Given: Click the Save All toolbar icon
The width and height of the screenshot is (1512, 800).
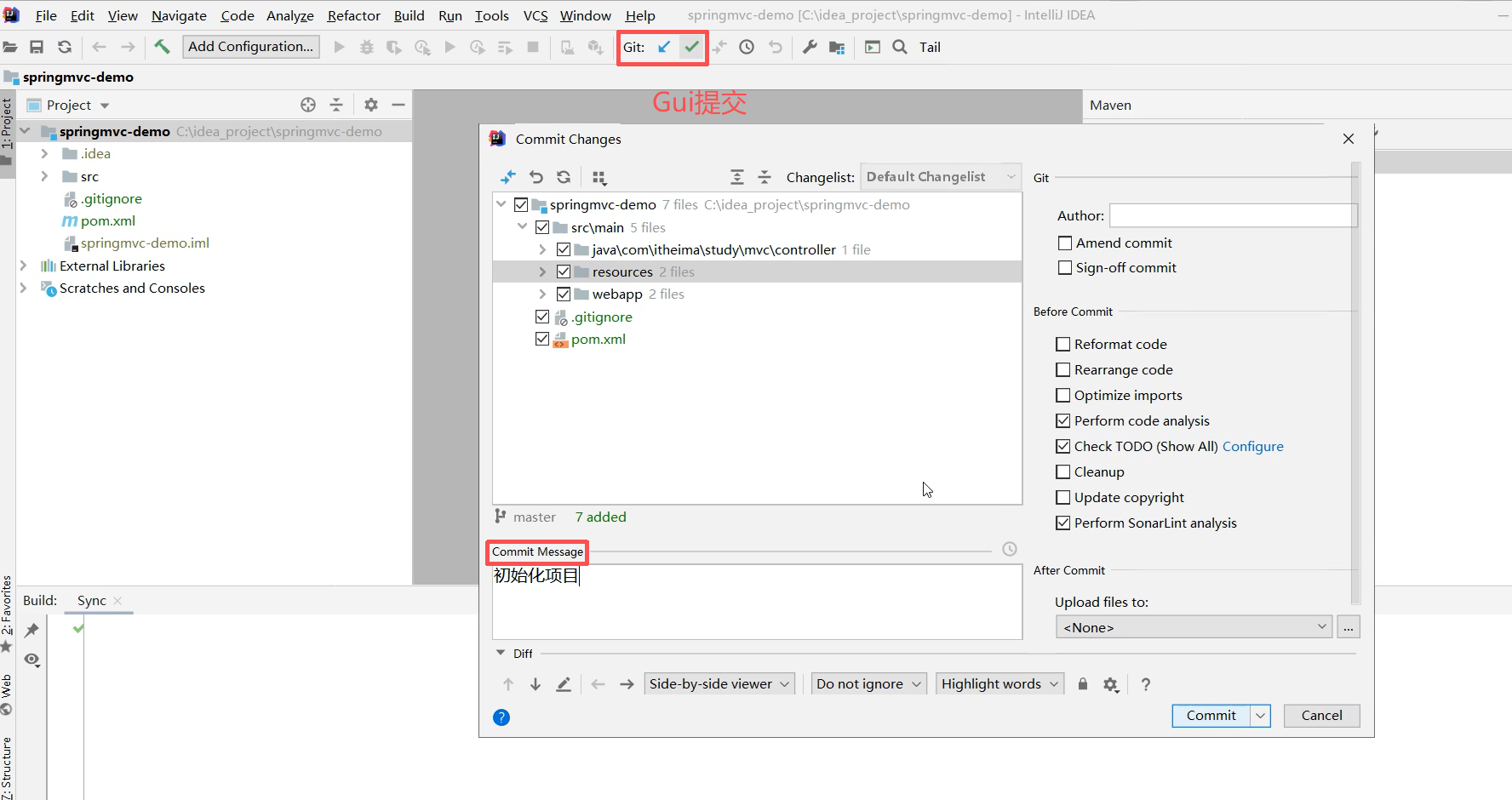Looking at the screenshot, I should pos(37,47).
